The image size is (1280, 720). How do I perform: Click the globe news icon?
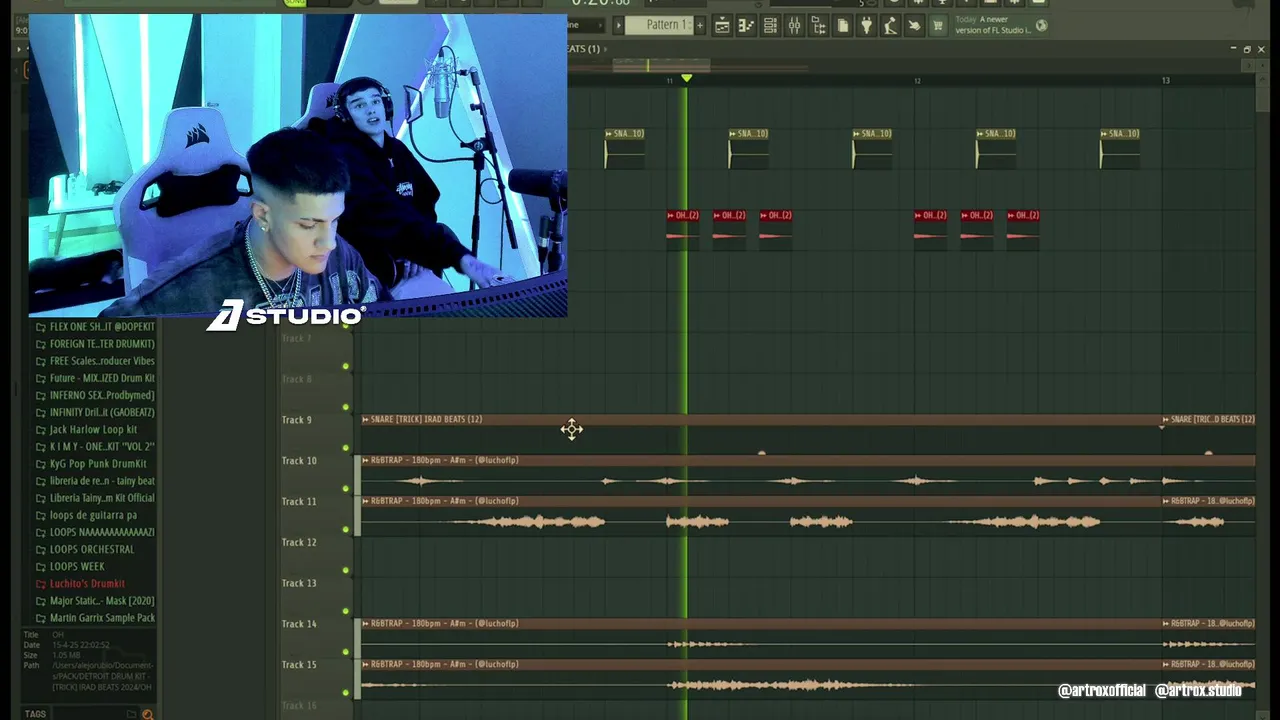pyautogui.click(x=1041, y=26)
